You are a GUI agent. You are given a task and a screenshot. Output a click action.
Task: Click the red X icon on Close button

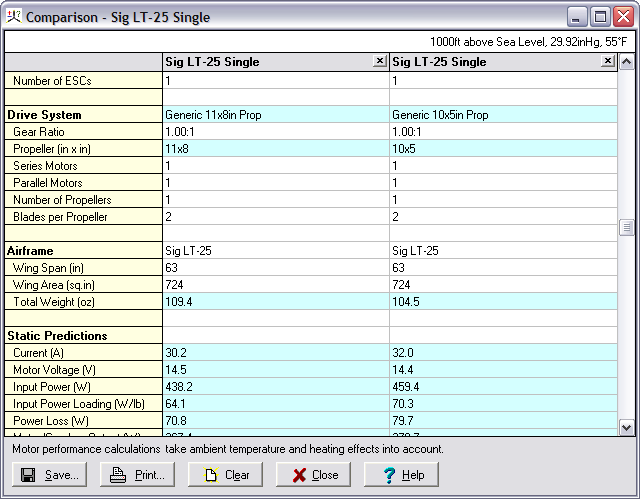299,475
